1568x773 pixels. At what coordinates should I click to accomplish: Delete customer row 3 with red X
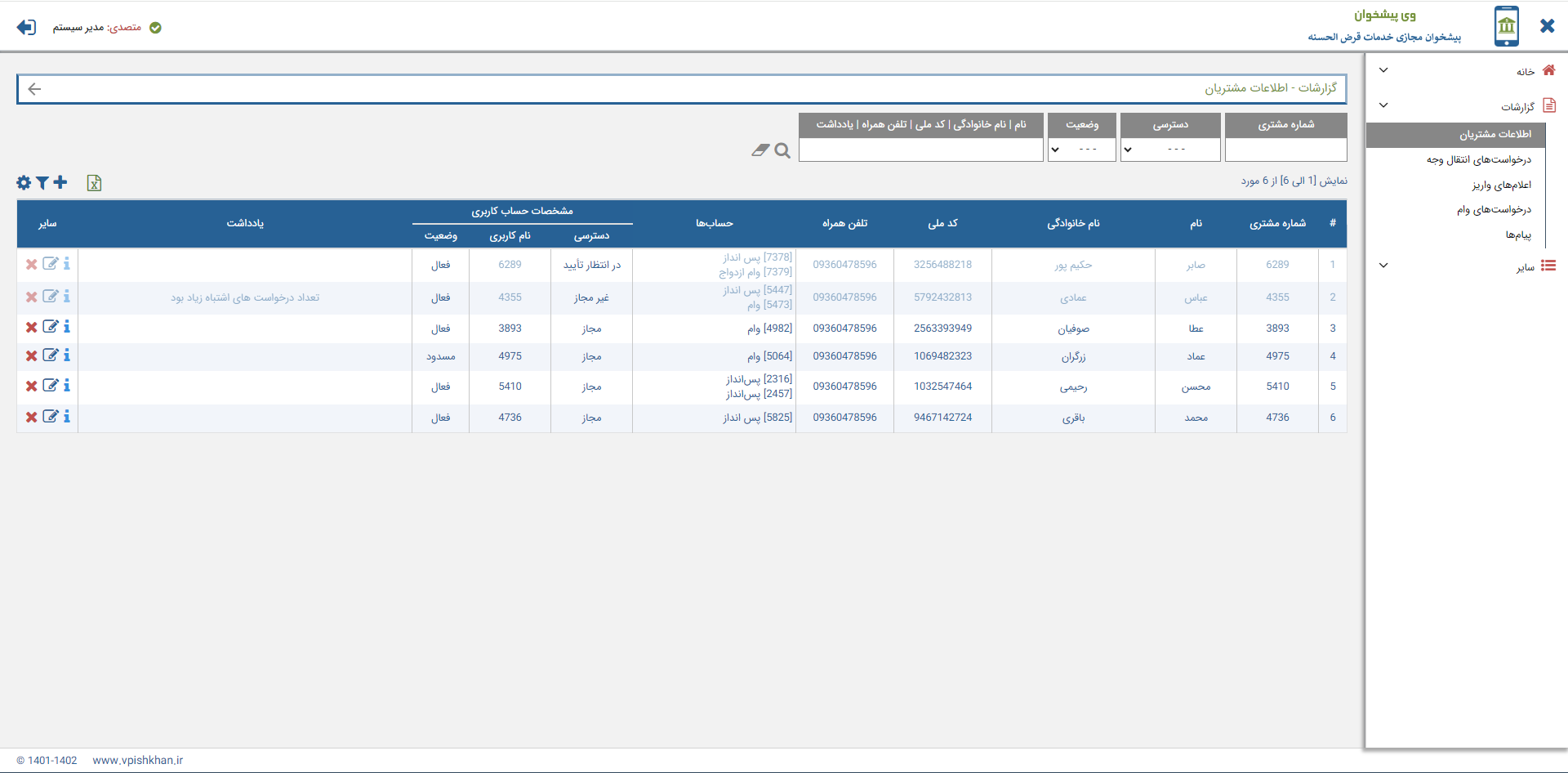click(x=31, y=328)
